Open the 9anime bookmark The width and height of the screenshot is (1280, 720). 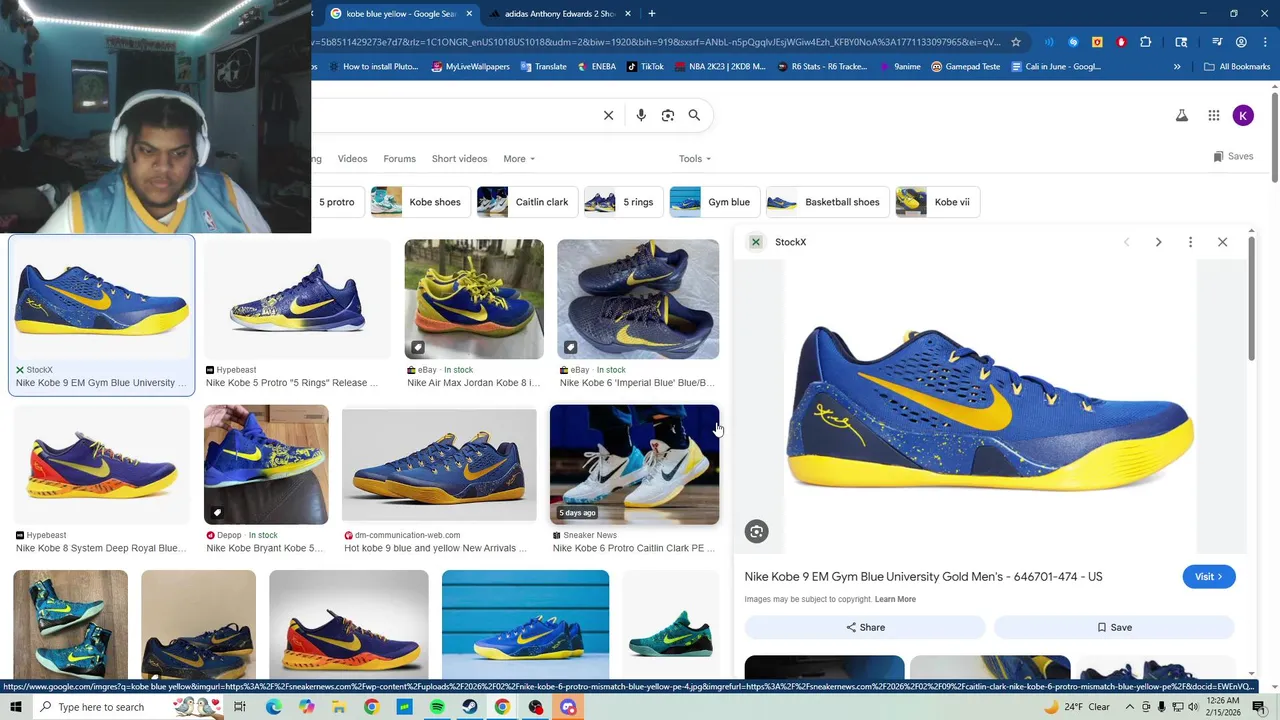pos(900,67)
